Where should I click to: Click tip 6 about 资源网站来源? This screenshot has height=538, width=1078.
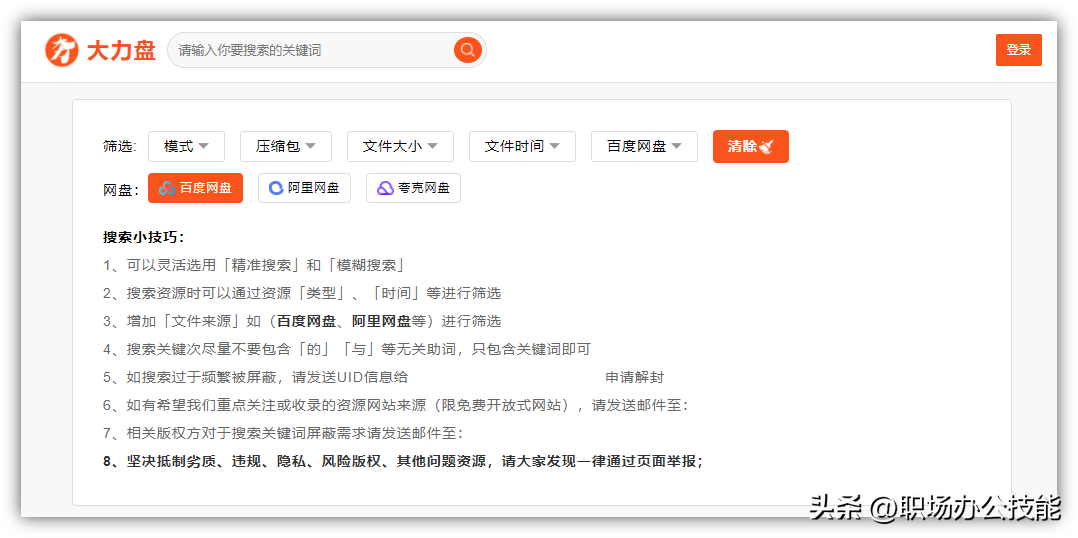click(396, 405)
